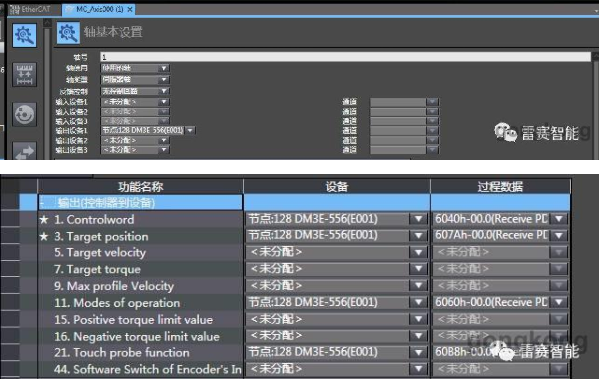Screen dimensions: 600x379
Task: Open the sidebar icon with two opposing arrows
Action: click(x=24, y=151)
